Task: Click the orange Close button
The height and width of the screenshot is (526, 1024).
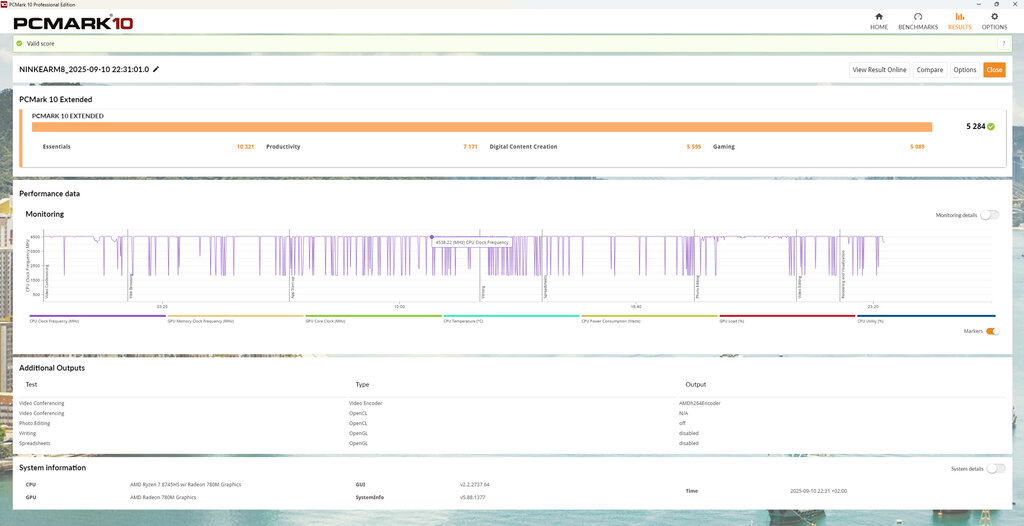Action: (x=993, y=70)
